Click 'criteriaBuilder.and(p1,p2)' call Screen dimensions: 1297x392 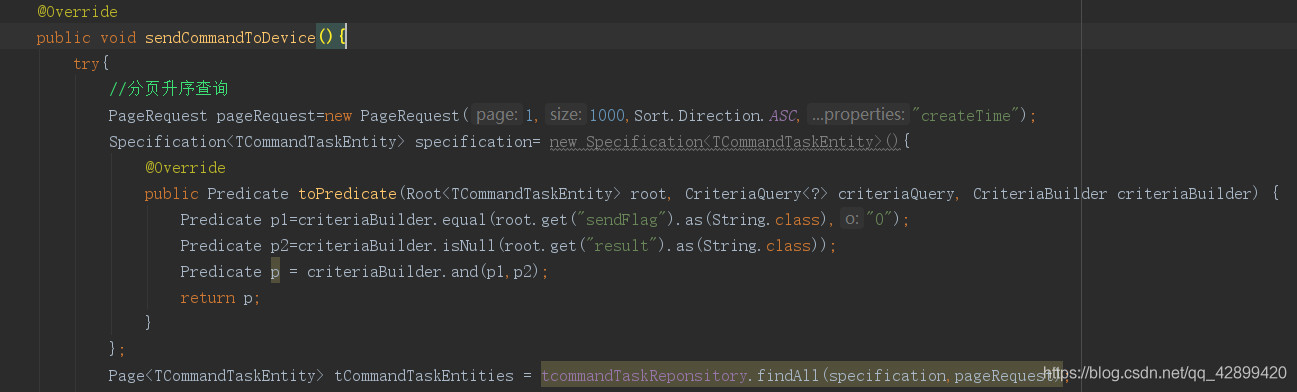(x=424, y=272)
